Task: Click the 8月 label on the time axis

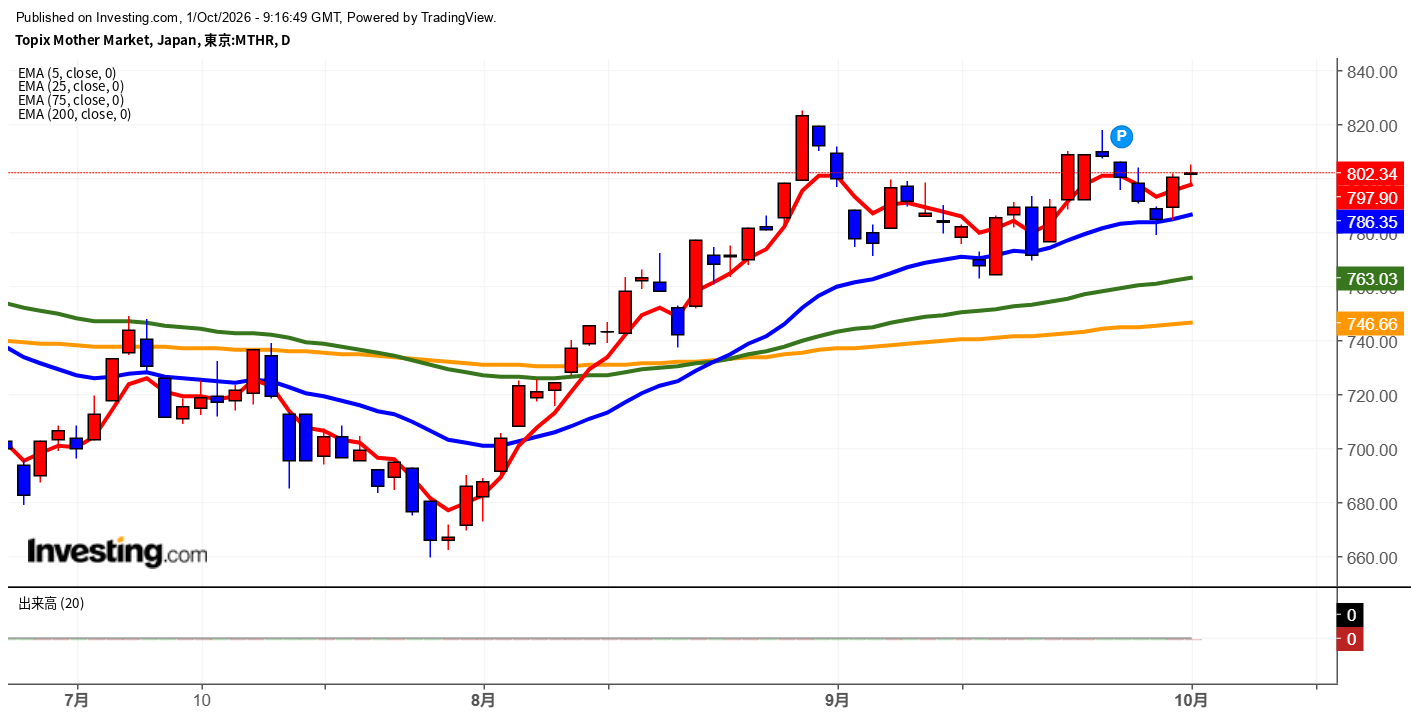Action: pyautogui.click(x=483, y=700)
